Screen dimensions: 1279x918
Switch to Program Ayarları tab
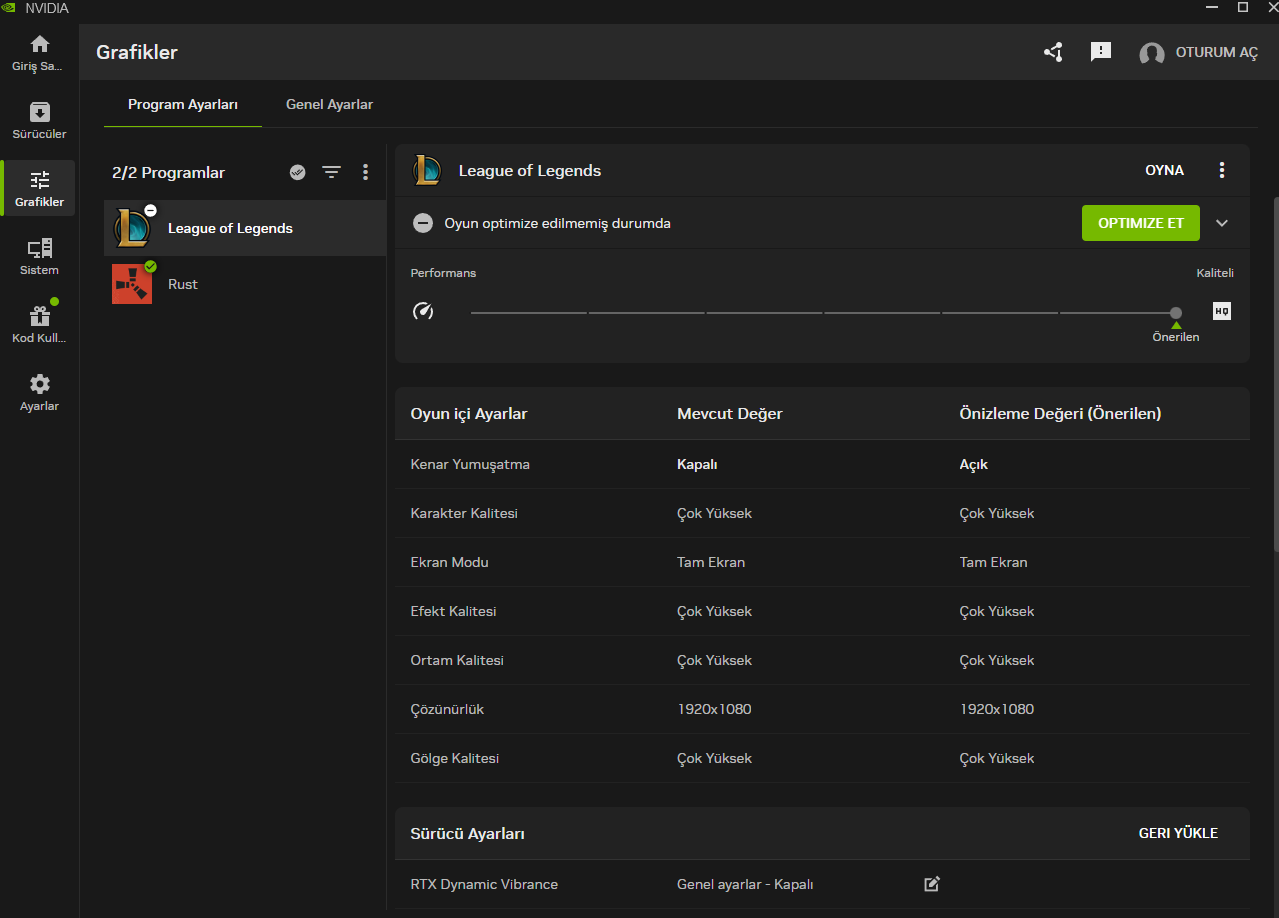click(x=183, y=104)
